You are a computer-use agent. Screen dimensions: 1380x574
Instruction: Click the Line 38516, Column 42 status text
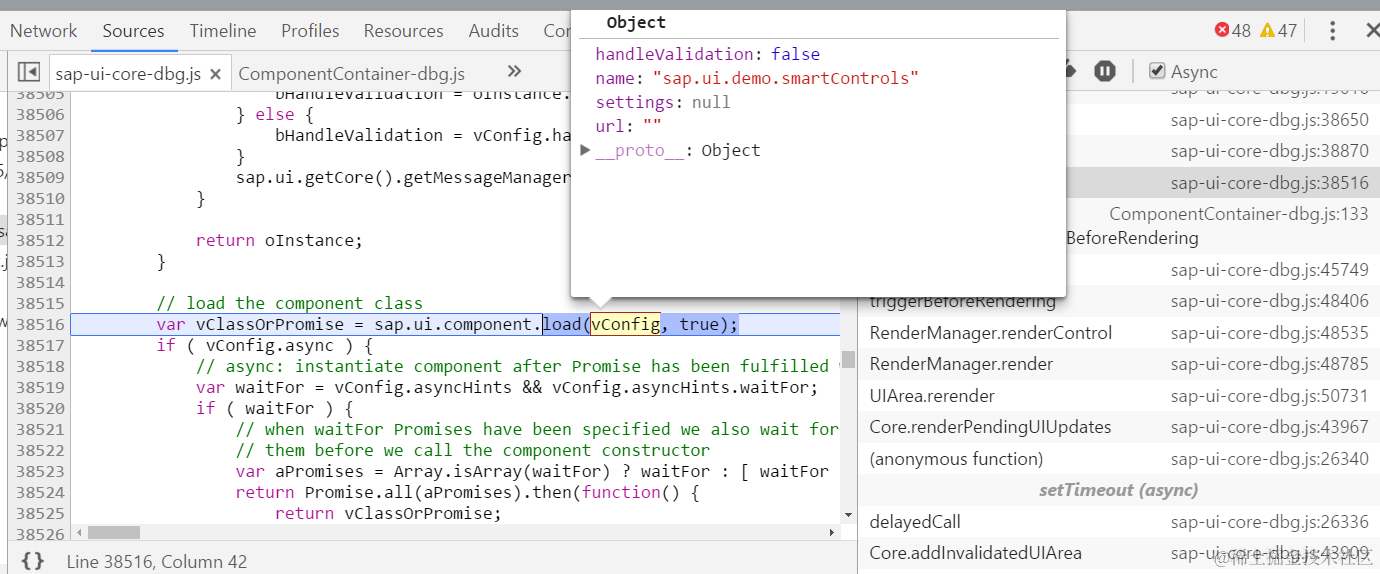156,562
